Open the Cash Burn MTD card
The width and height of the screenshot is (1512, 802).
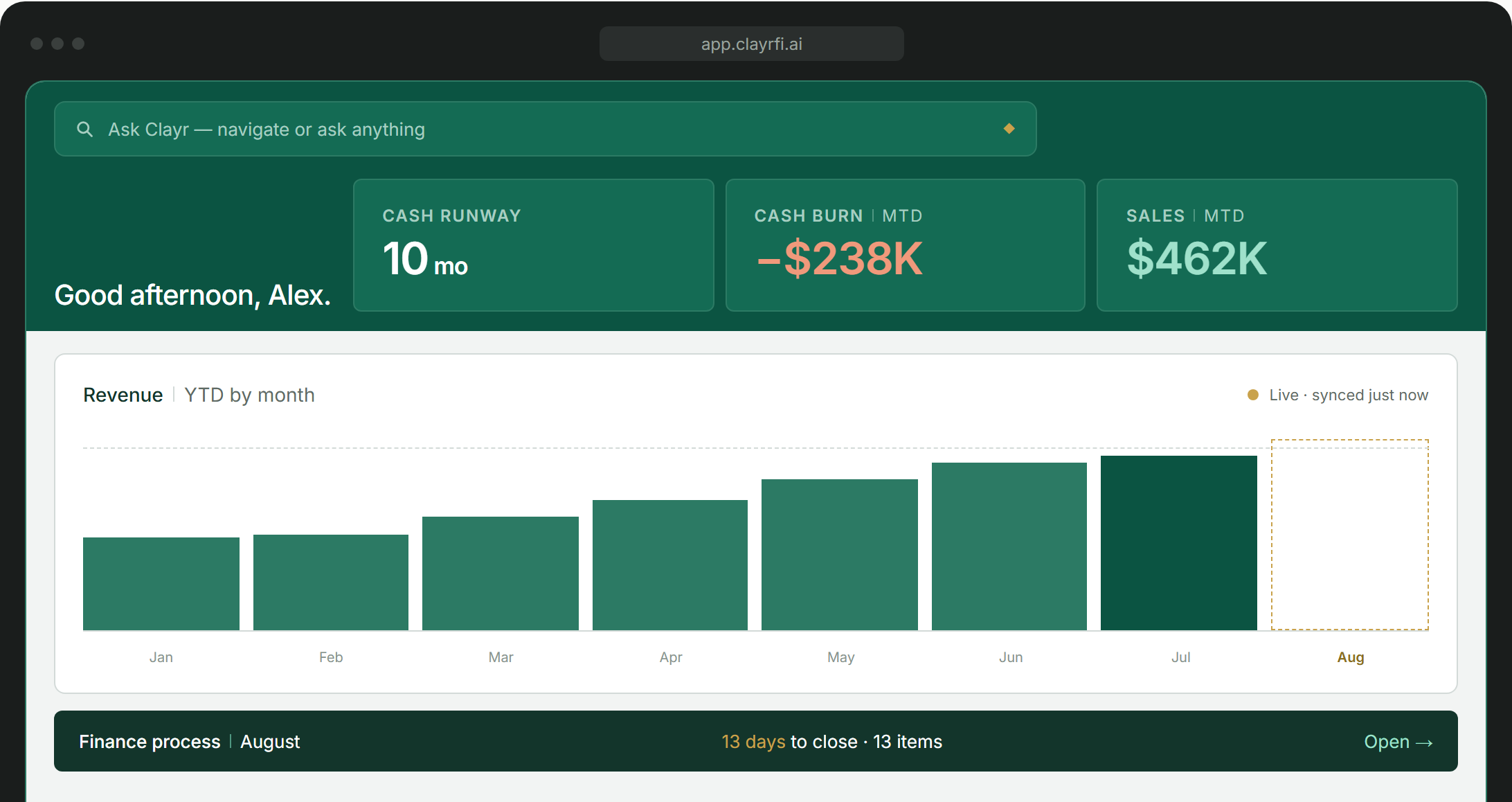point(905,245)
